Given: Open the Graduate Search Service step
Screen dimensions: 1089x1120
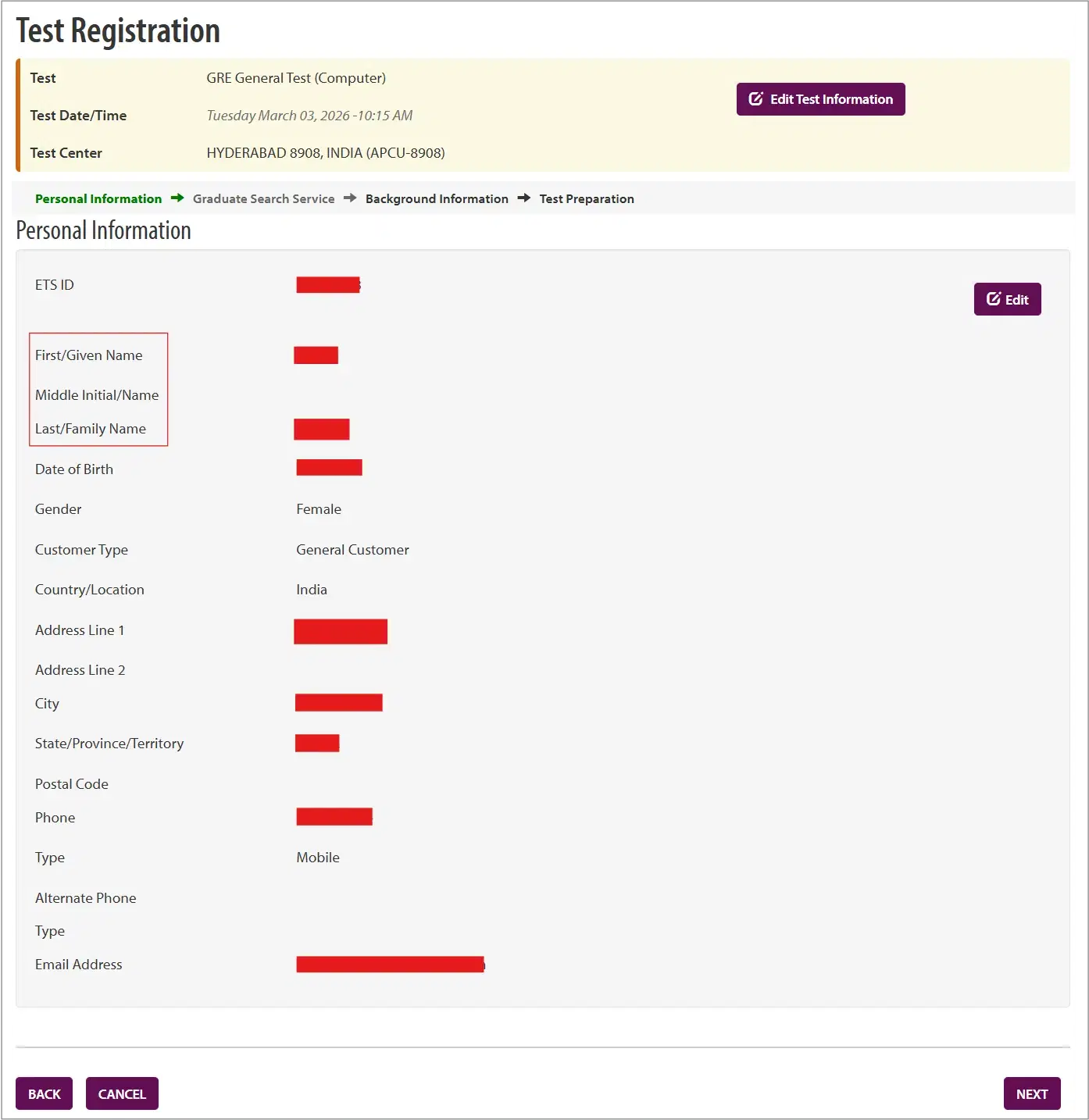Looking at the screenshot, I should 264,198.
